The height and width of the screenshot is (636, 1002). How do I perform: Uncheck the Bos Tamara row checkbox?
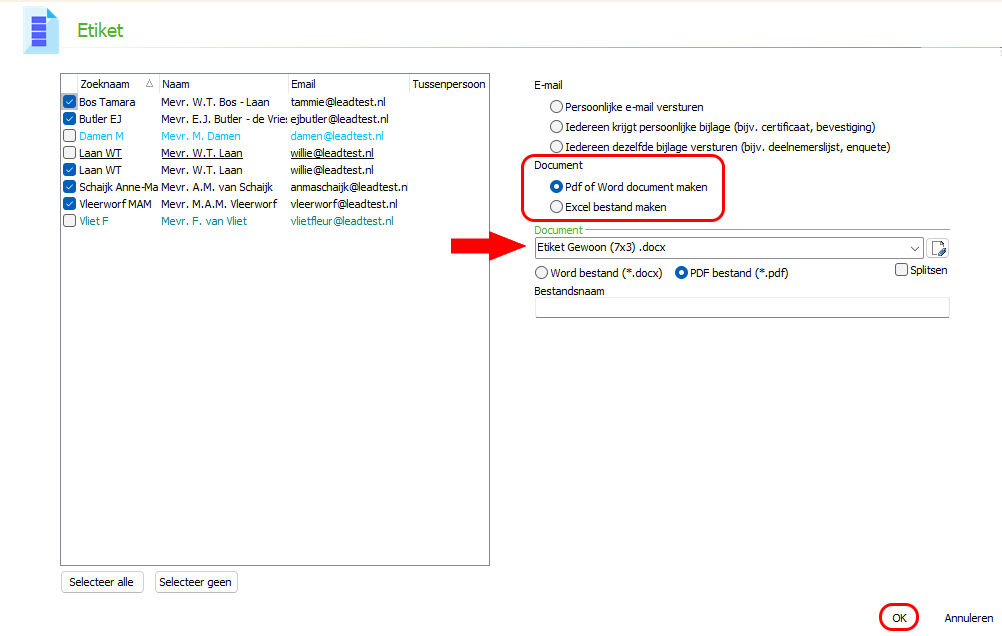pos(69,102)
